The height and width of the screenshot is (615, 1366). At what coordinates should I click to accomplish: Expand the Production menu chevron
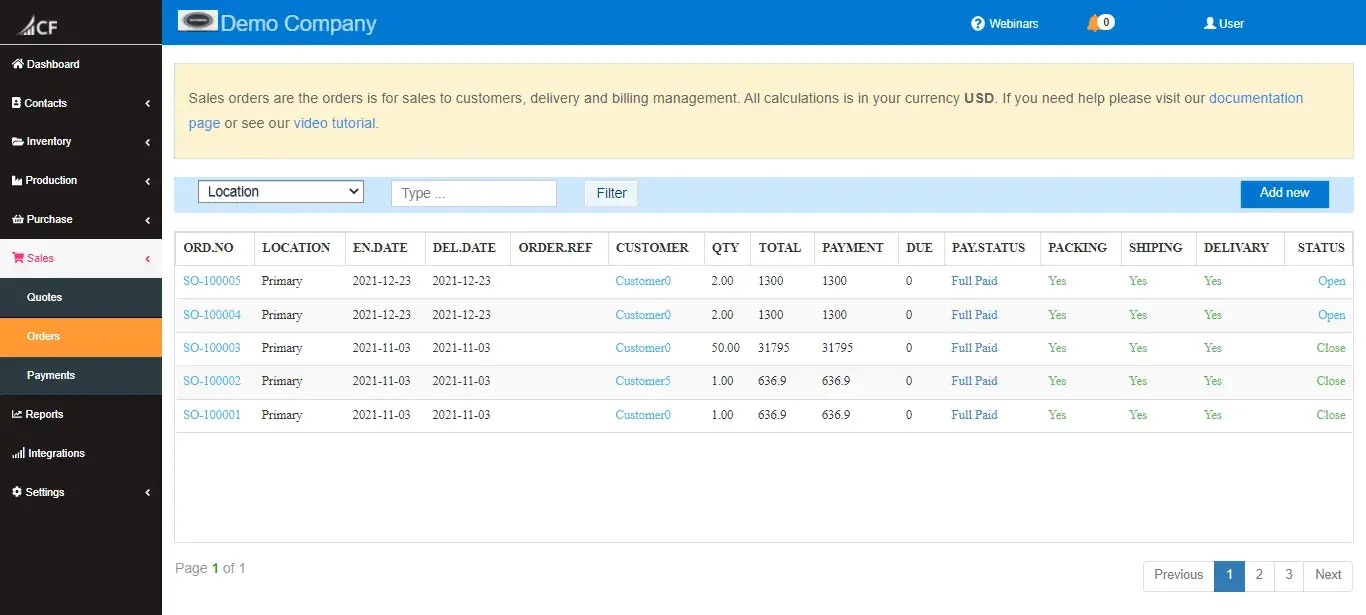(x=147, y=181)
